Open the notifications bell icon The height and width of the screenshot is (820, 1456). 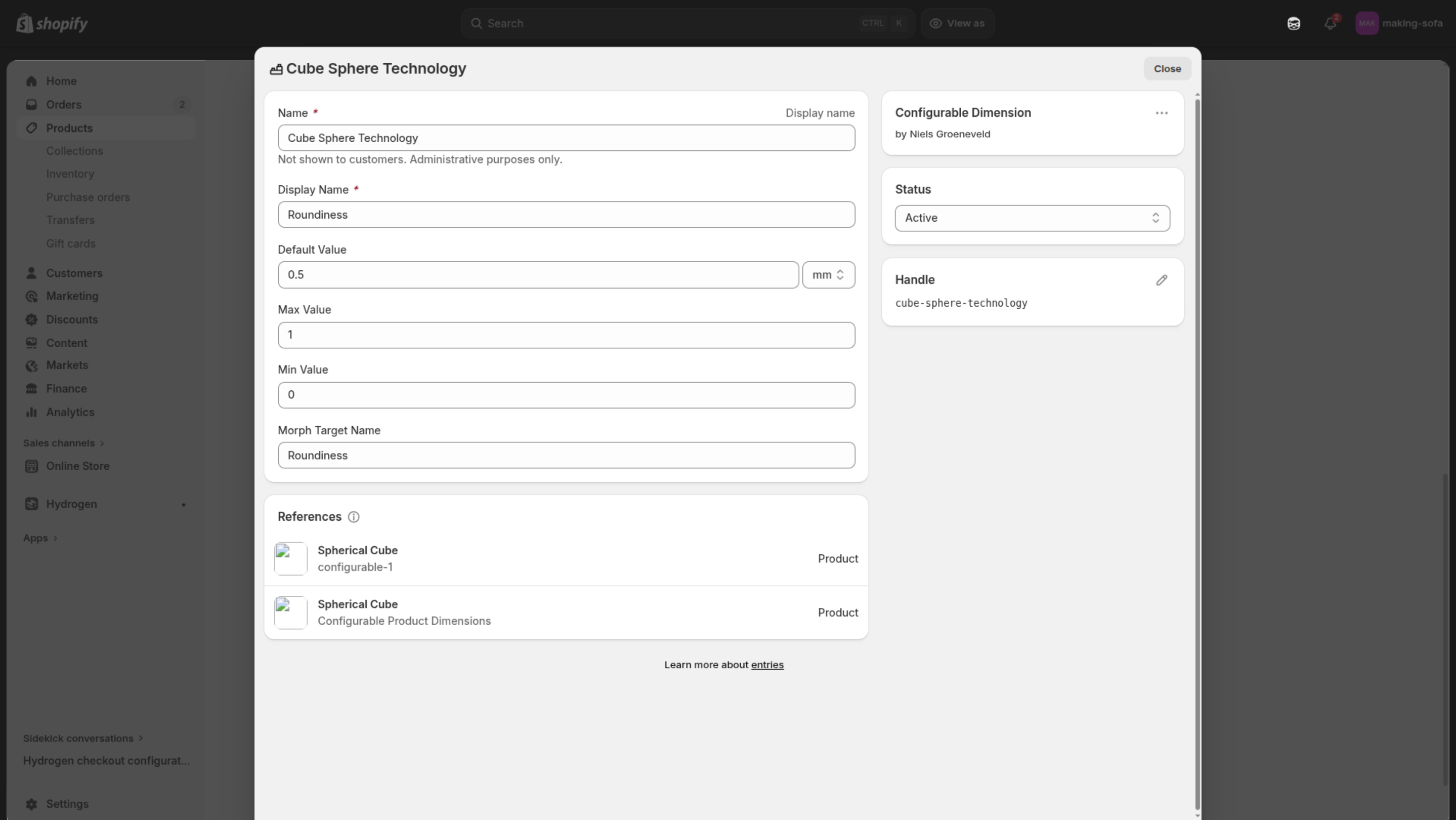click(1330, 23)
